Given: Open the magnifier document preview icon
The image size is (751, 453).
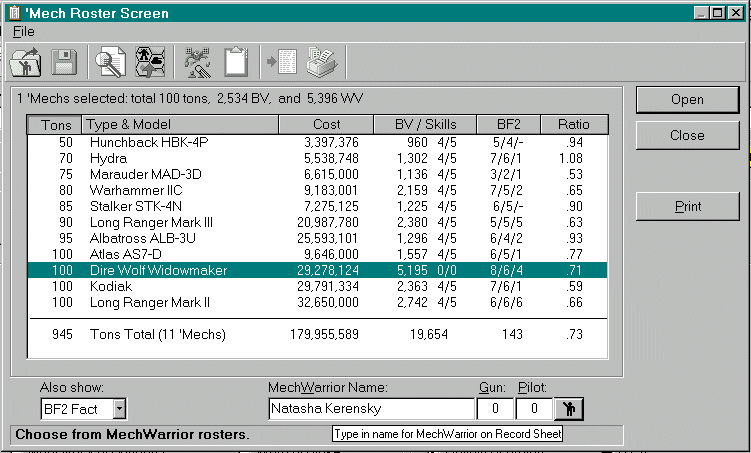Looking at the screenshot, I should [x=111, y=62].
